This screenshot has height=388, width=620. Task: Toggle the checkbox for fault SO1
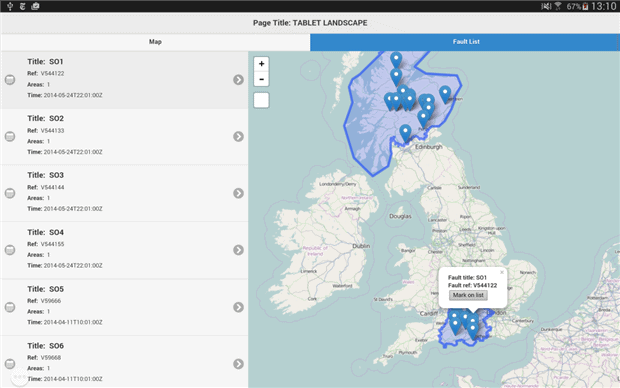[x=10, y=79]
